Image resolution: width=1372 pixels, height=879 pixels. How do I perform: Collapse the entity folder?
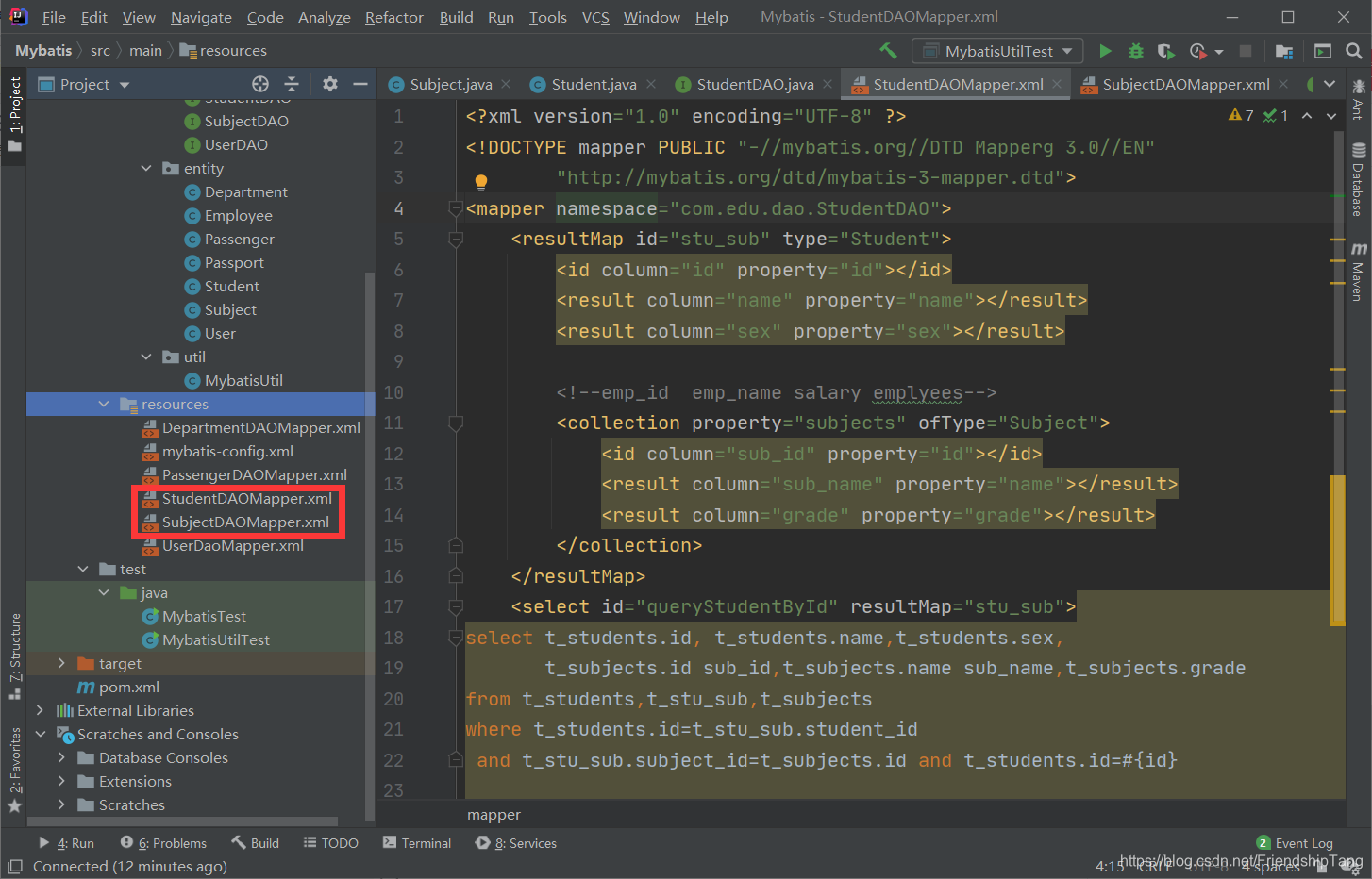145,168
